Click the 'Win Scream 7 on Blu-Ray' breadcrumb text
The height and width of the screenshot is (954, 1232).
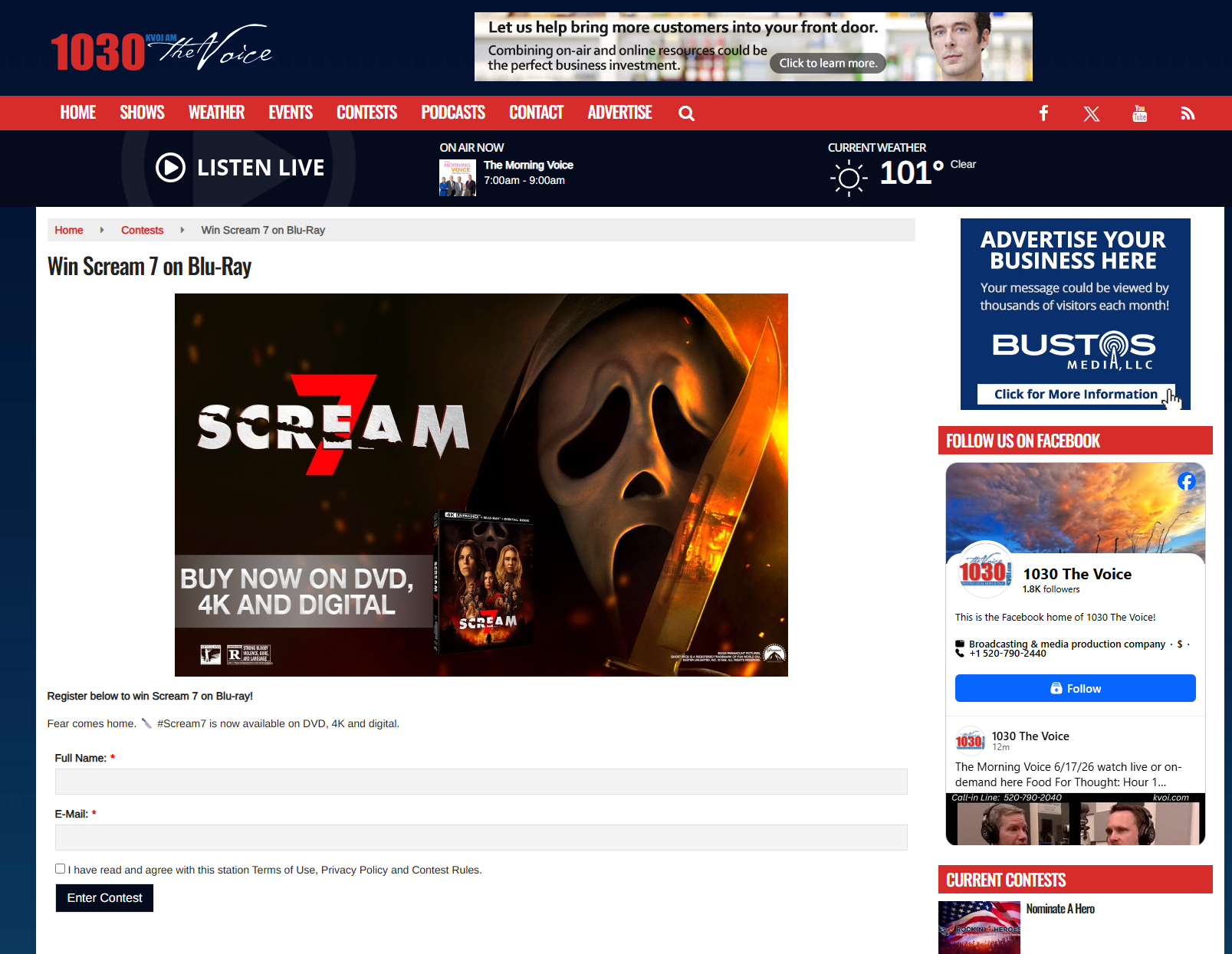tap(263, 230)
